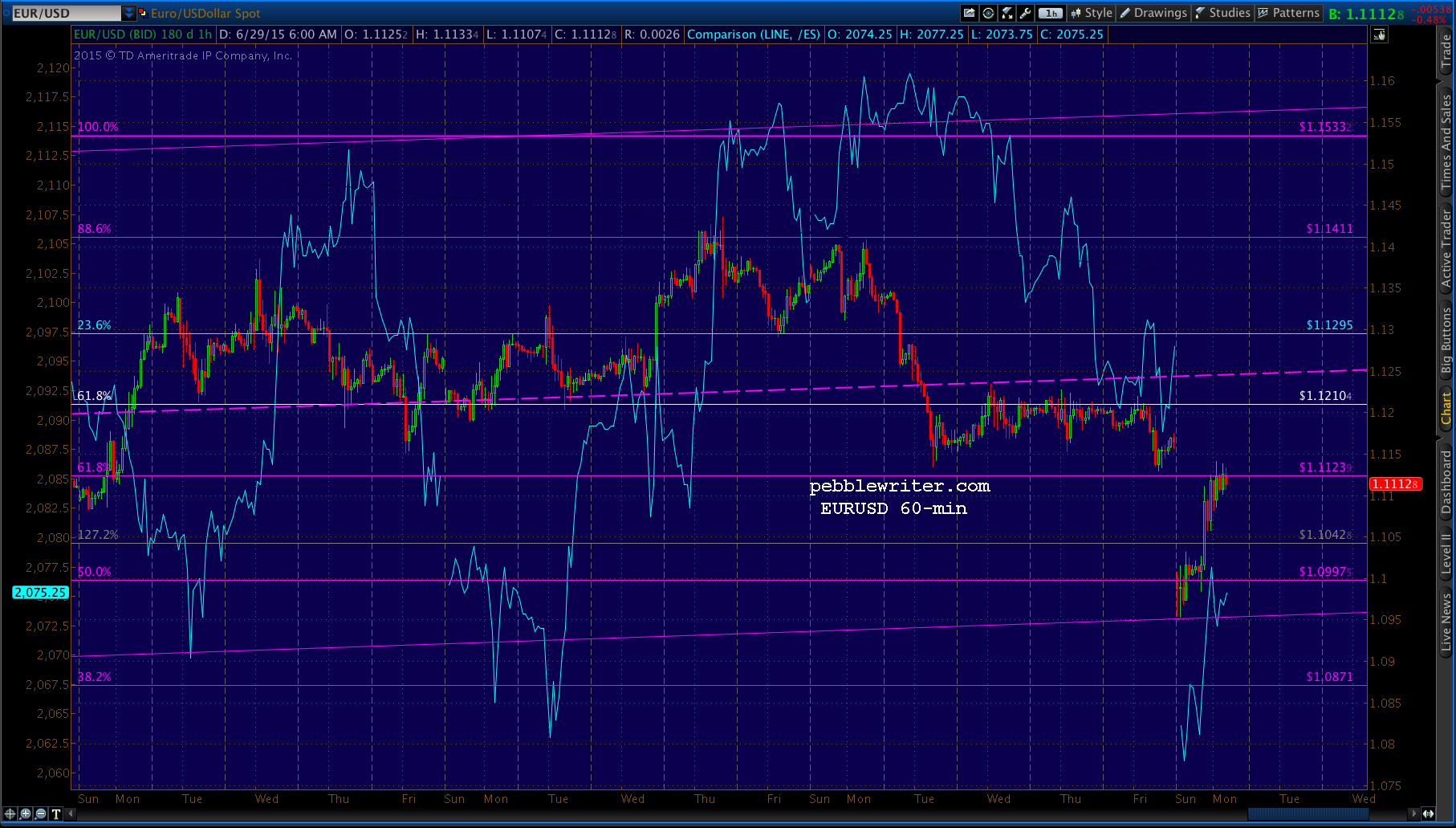The width and height of the screenshot is (1456, 828).
Task: Switch to the Live News side tab
Action: click(x=1446, y=622)
